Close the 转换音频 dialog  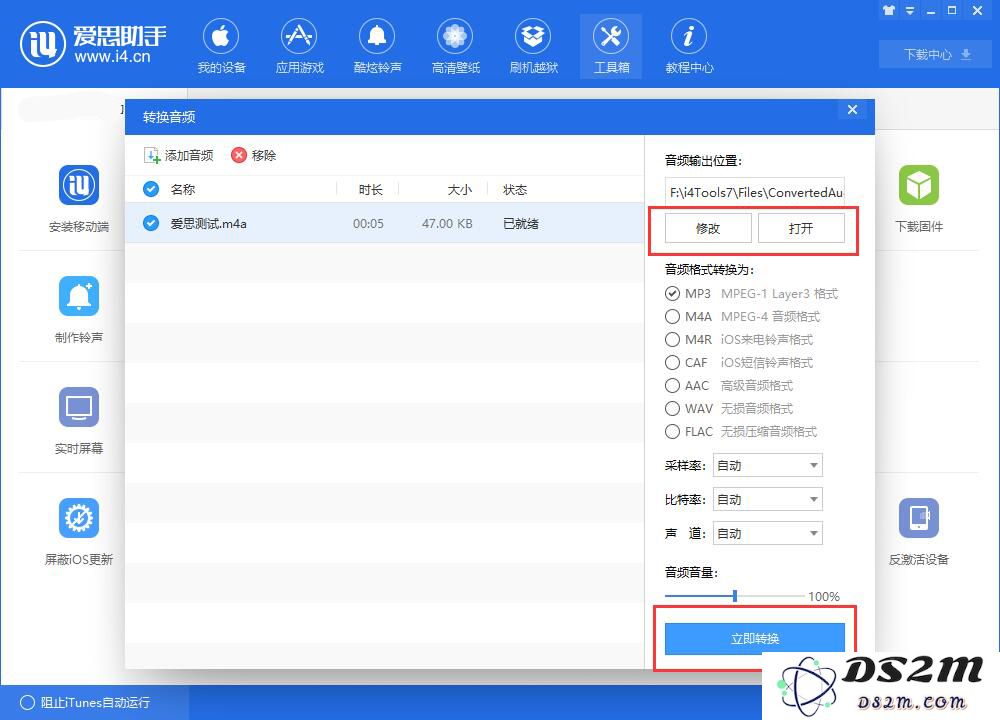tap(852, 110)
